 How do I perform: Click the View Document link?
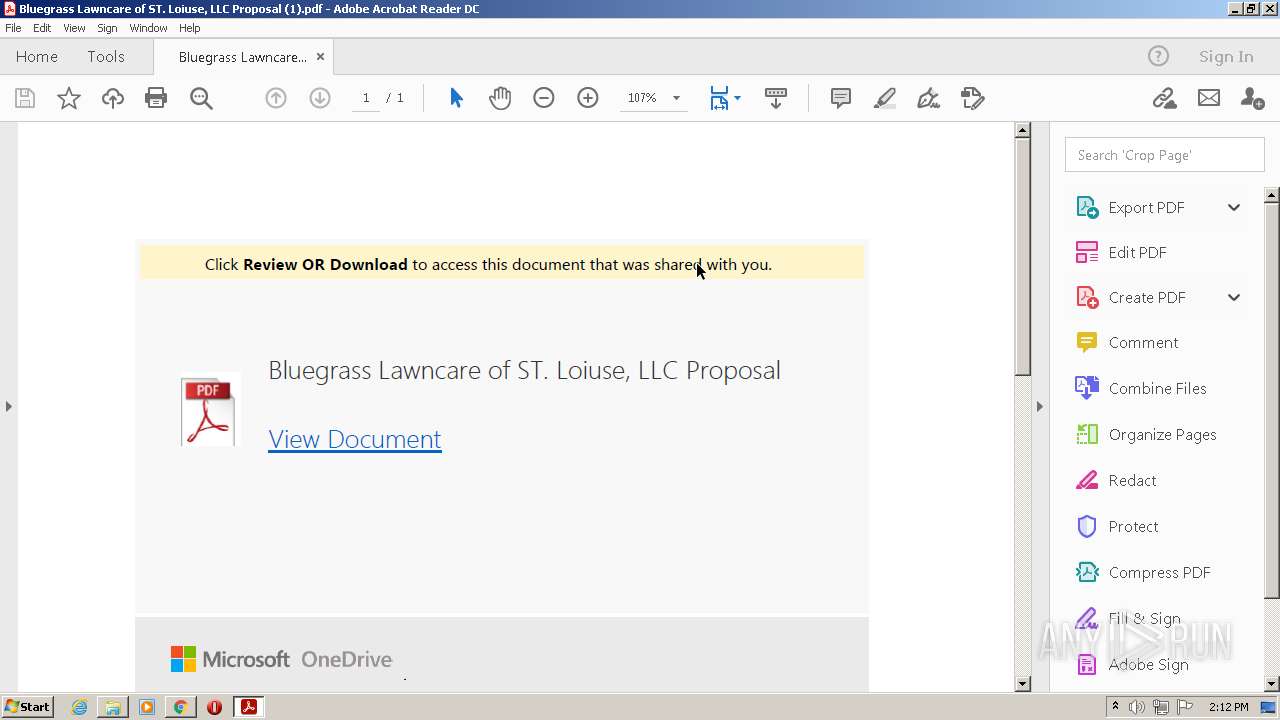(x=355, y=439)
